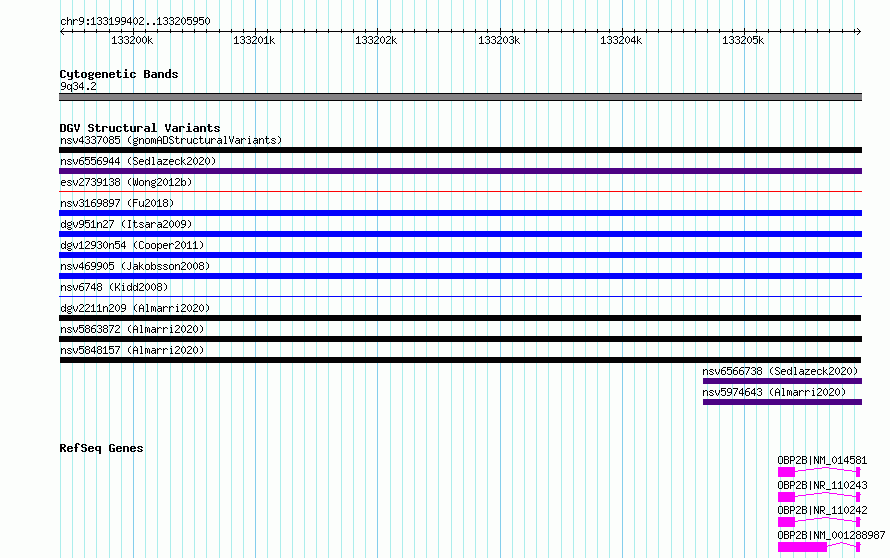This screenshot has width=890, height=558.
Task: Click the 133201k ruler tick label
Action: point(254,40)
